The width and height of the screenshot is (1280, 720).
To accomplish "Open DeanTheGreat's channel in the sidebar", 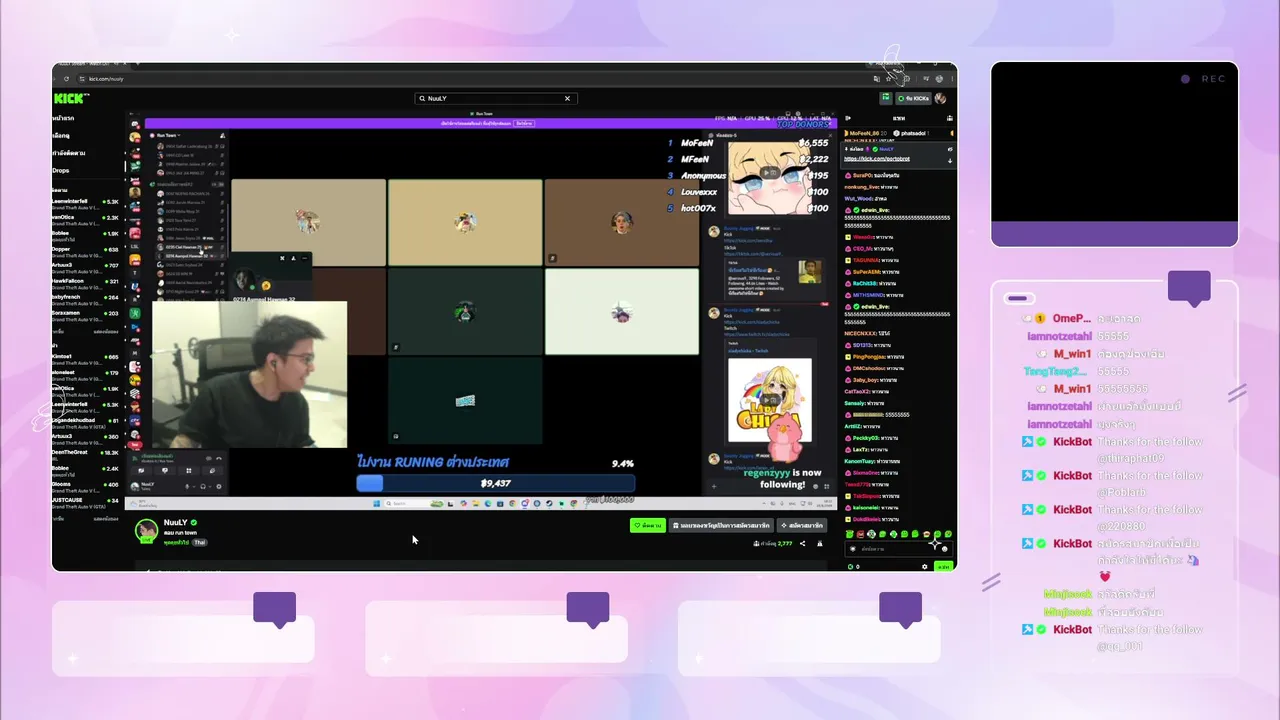I will pyautogui.click(x=86, y=454).
